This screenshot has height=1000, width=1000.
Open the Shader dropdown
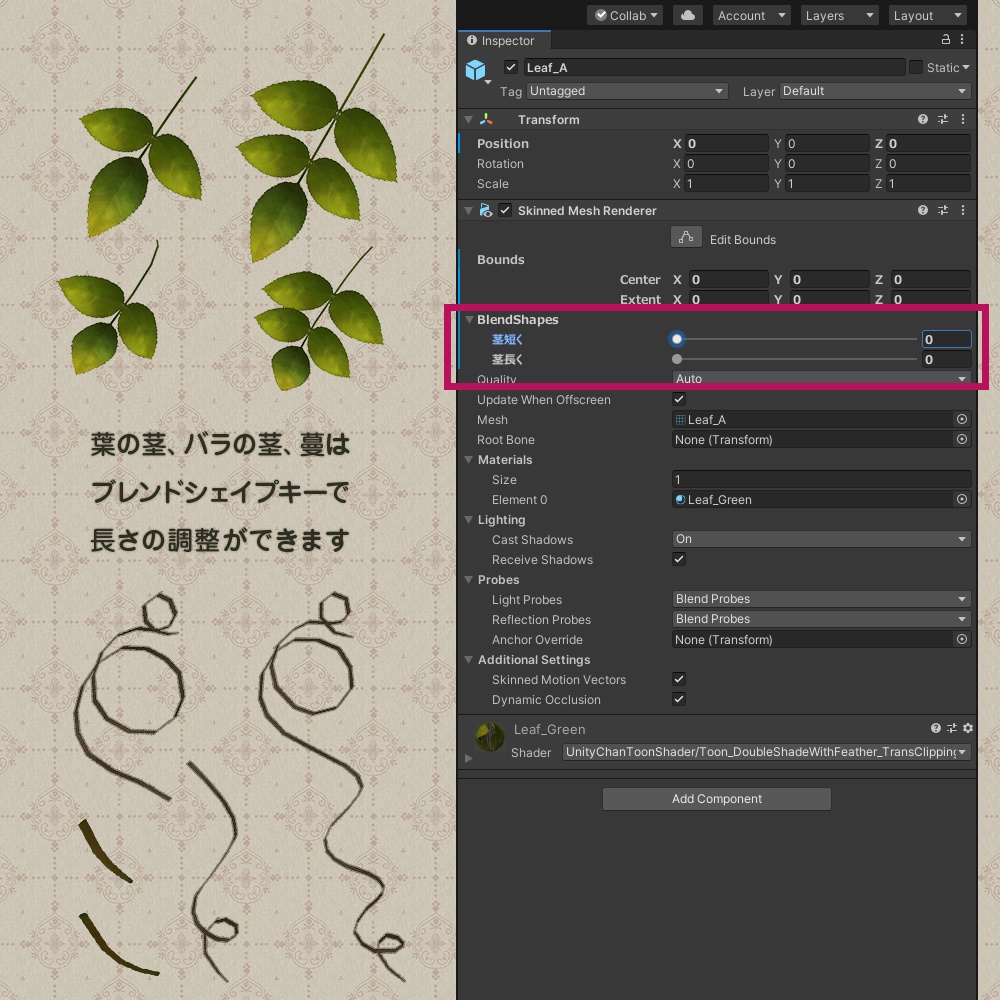(x=766, y=752)
